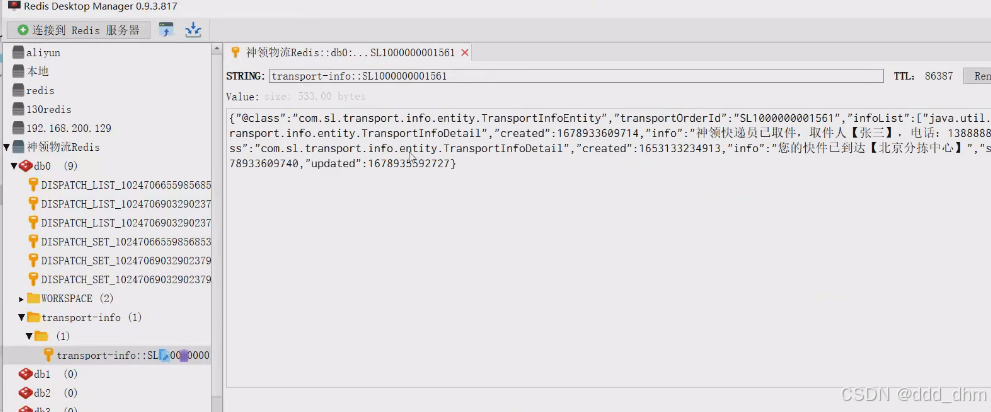
Task: Click inside the JSON value text area
Action: (609, 248)
